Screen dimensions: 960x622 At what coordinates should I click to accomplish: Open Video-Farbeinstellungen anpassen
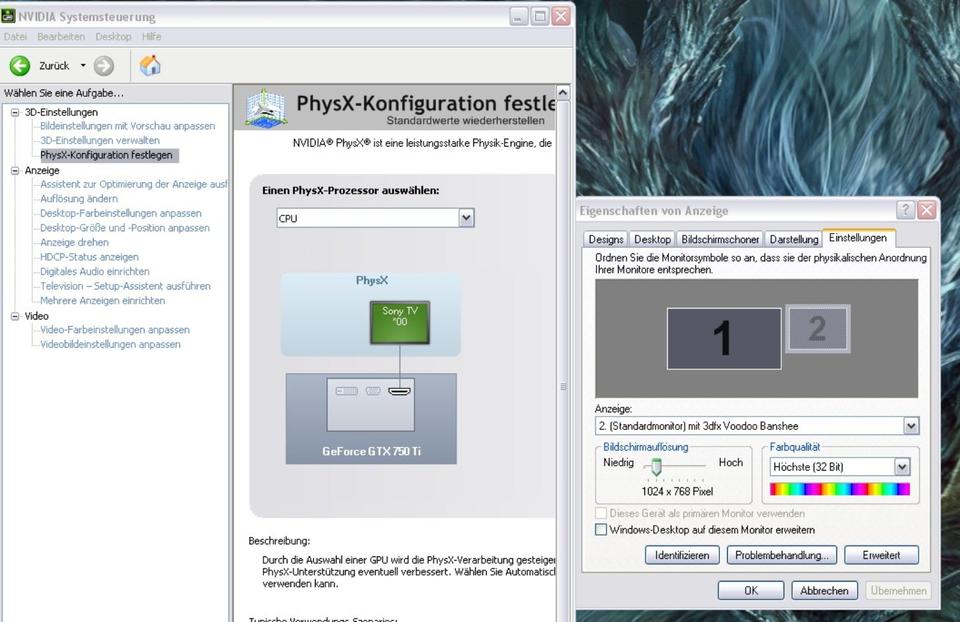(x=115, y=330)
